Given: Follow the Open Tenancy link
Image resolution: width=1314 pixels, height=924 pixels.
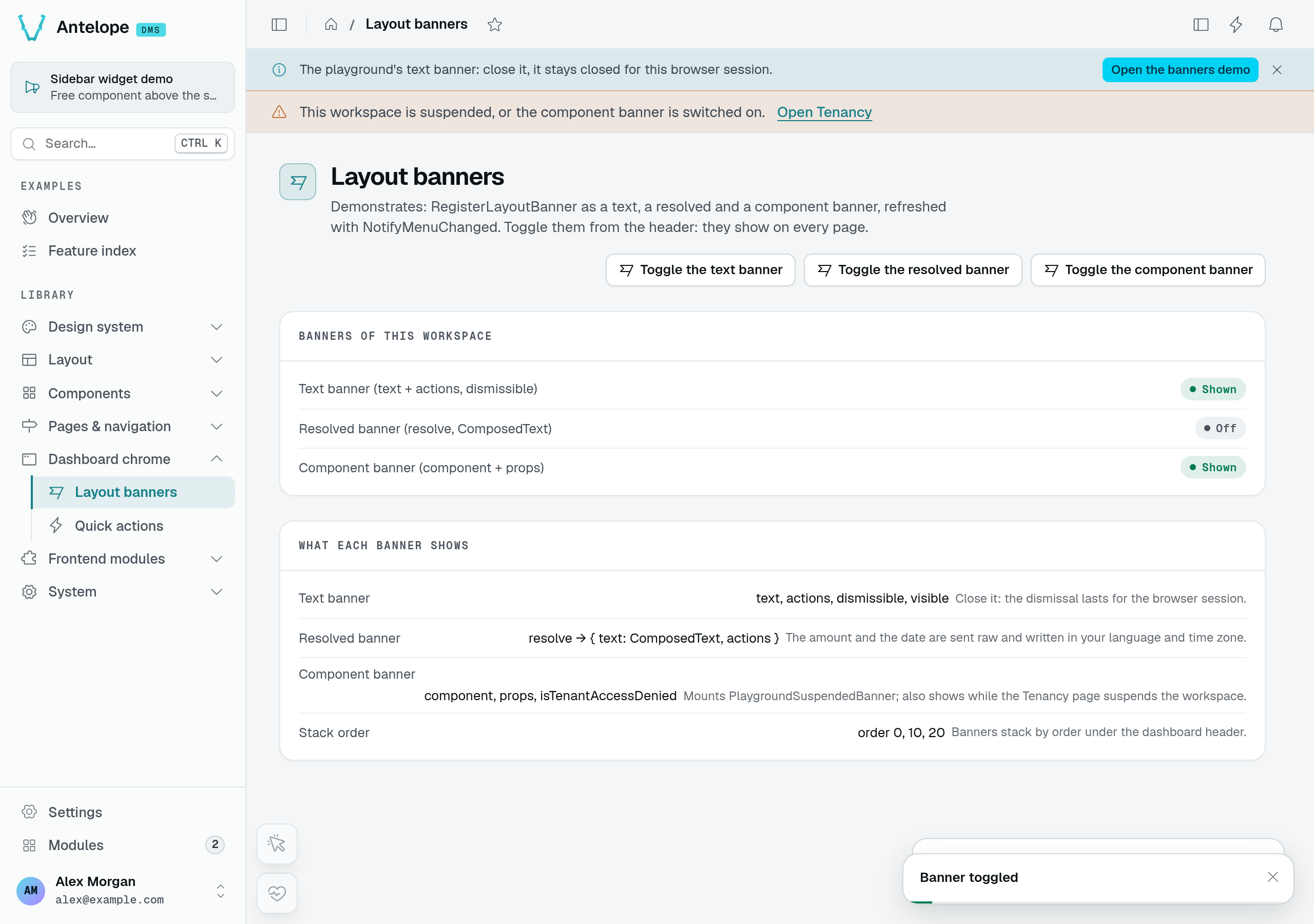Looking at the screenshot, I should [x=824, y=112].
